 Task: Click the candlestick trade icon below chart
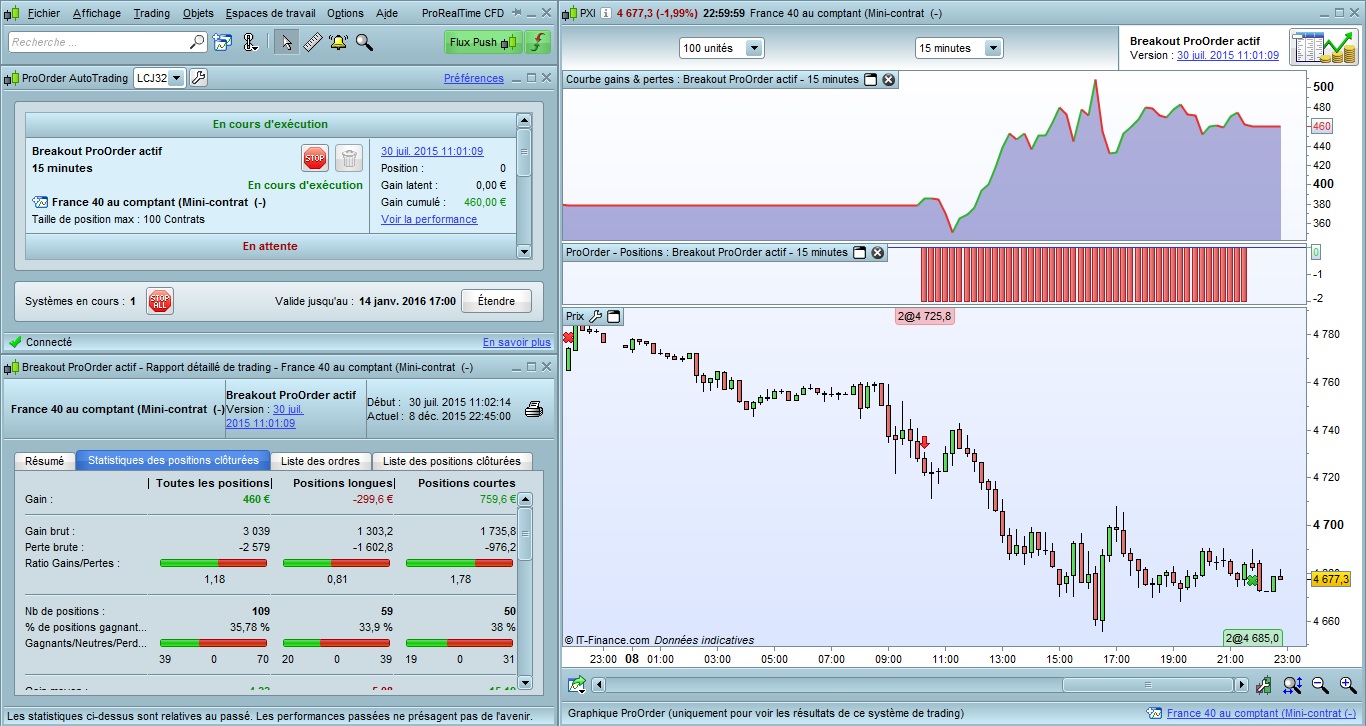click(1265, 685)
